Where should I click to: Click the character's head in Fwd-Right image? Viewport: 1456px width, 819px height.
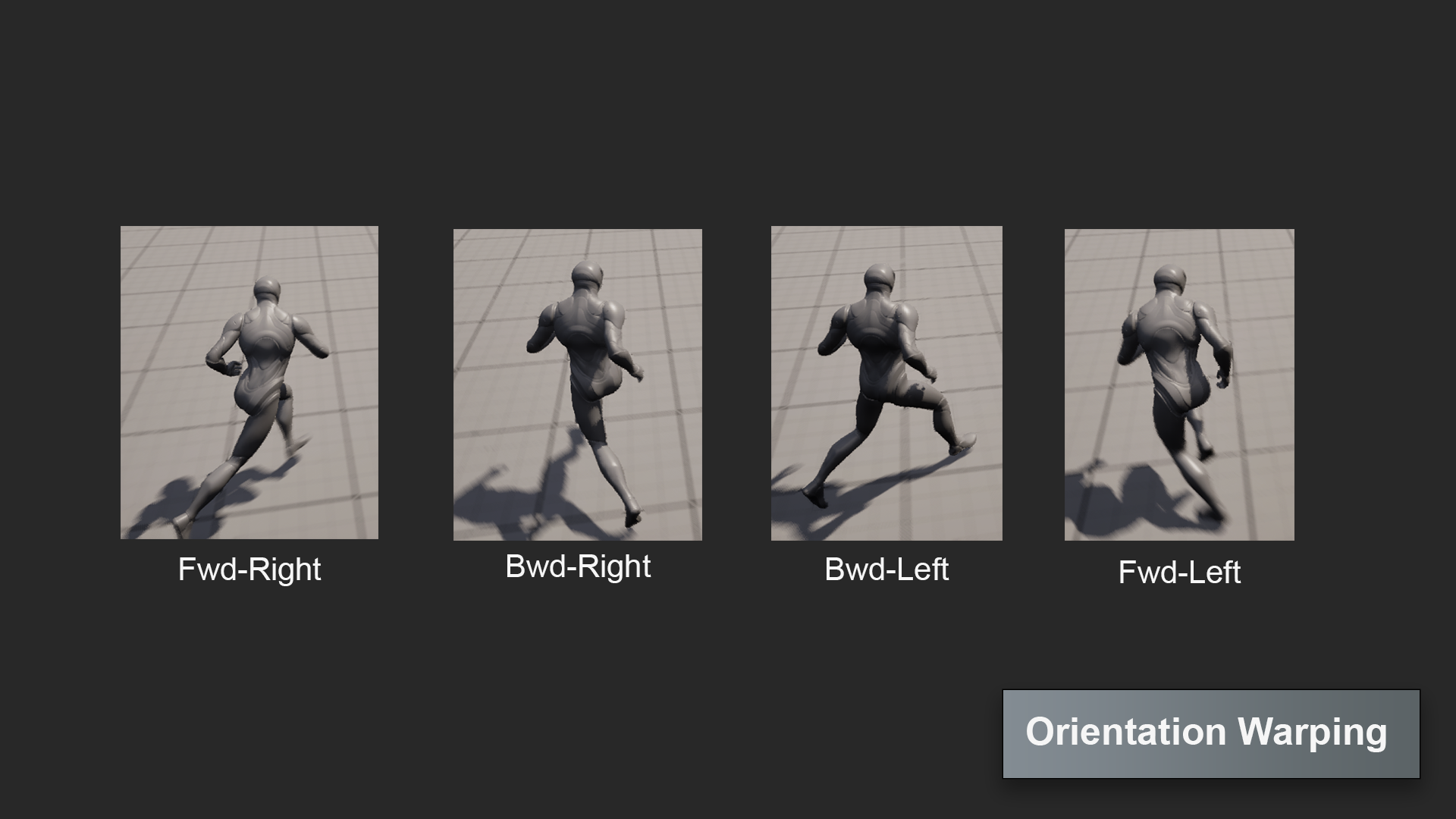click(267, 290)
